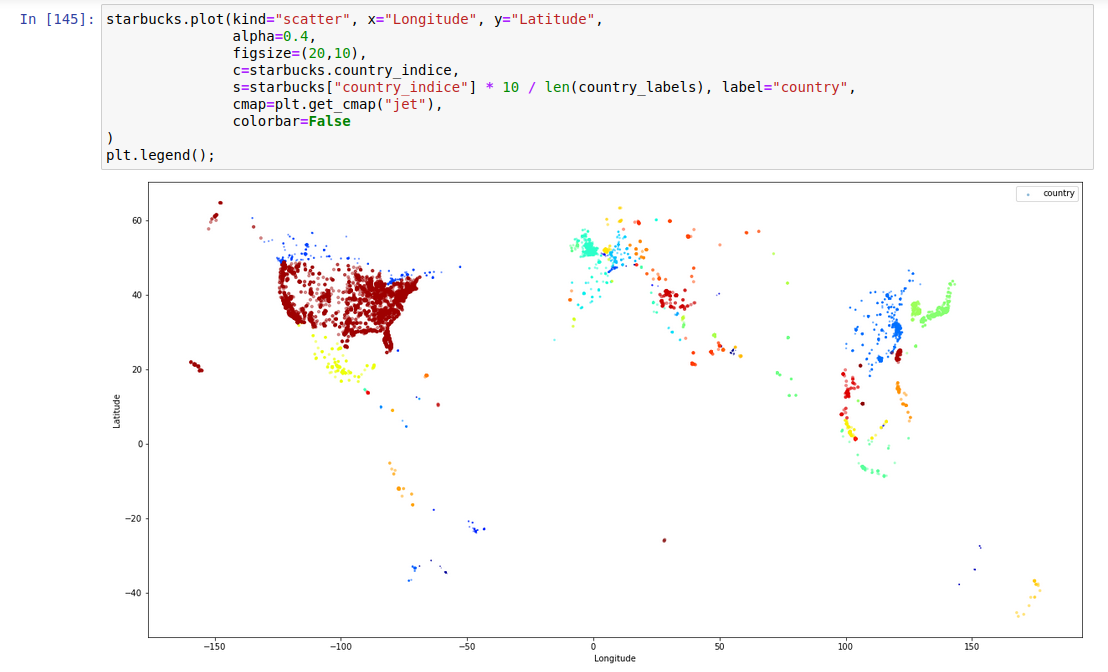Click the yellow cluster over Mexico
This screenshot has width=1108, height=672.
click(340, 370)
